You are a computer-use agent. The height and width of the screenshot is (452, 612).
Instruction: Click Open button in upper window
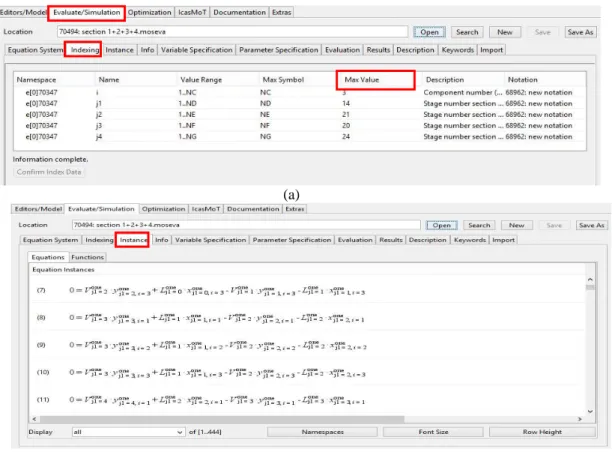coord(429,32)
